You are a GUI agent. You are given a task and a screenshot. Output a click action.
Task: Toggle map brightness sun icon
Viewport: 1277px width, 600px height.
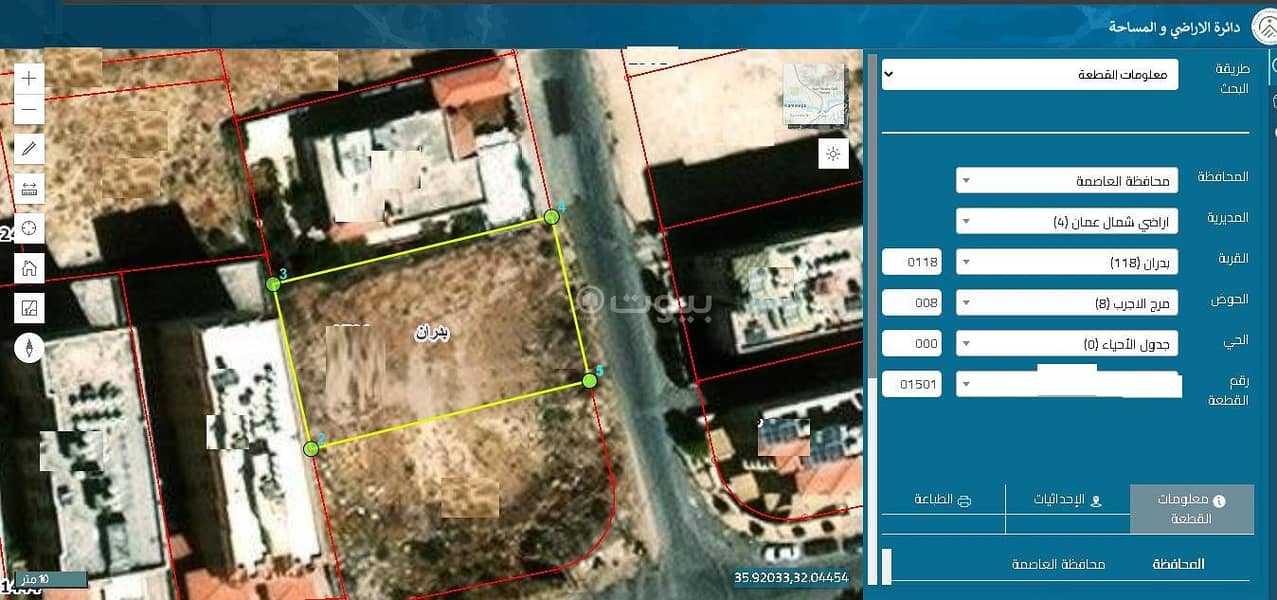click(832, 153)
